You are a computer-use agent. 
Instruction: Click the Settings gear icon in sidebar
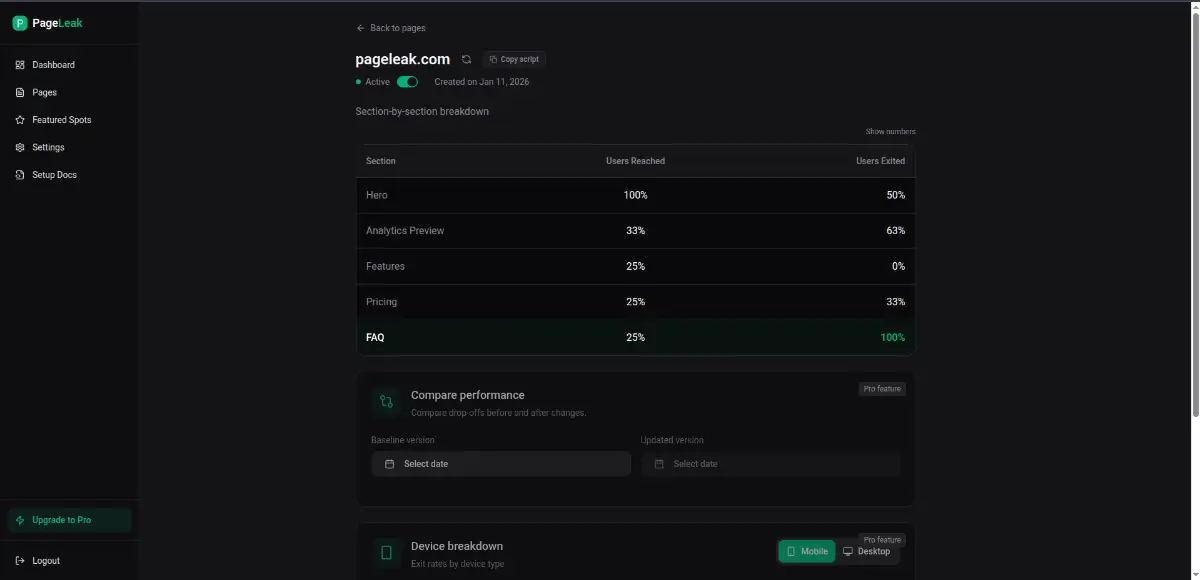click(x=21, y=147)
